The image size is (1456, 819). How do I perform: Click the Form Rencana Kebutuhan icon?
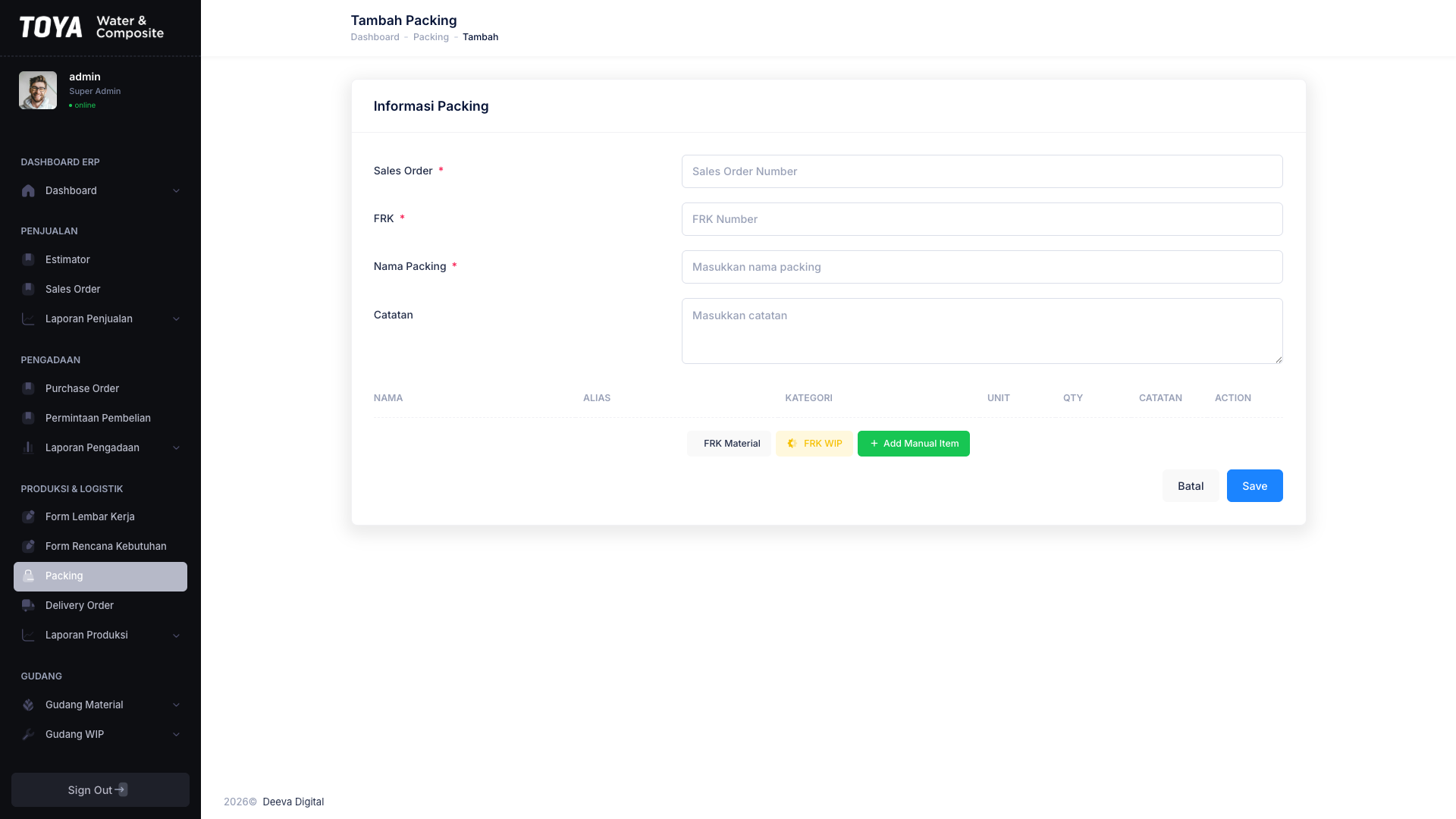pos(28,547)
